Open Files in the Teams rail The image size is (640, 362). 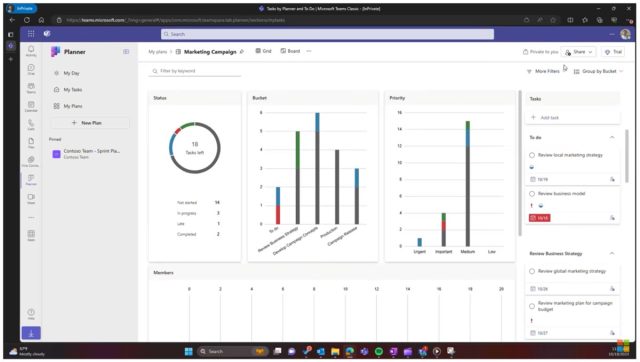point(31,143)
